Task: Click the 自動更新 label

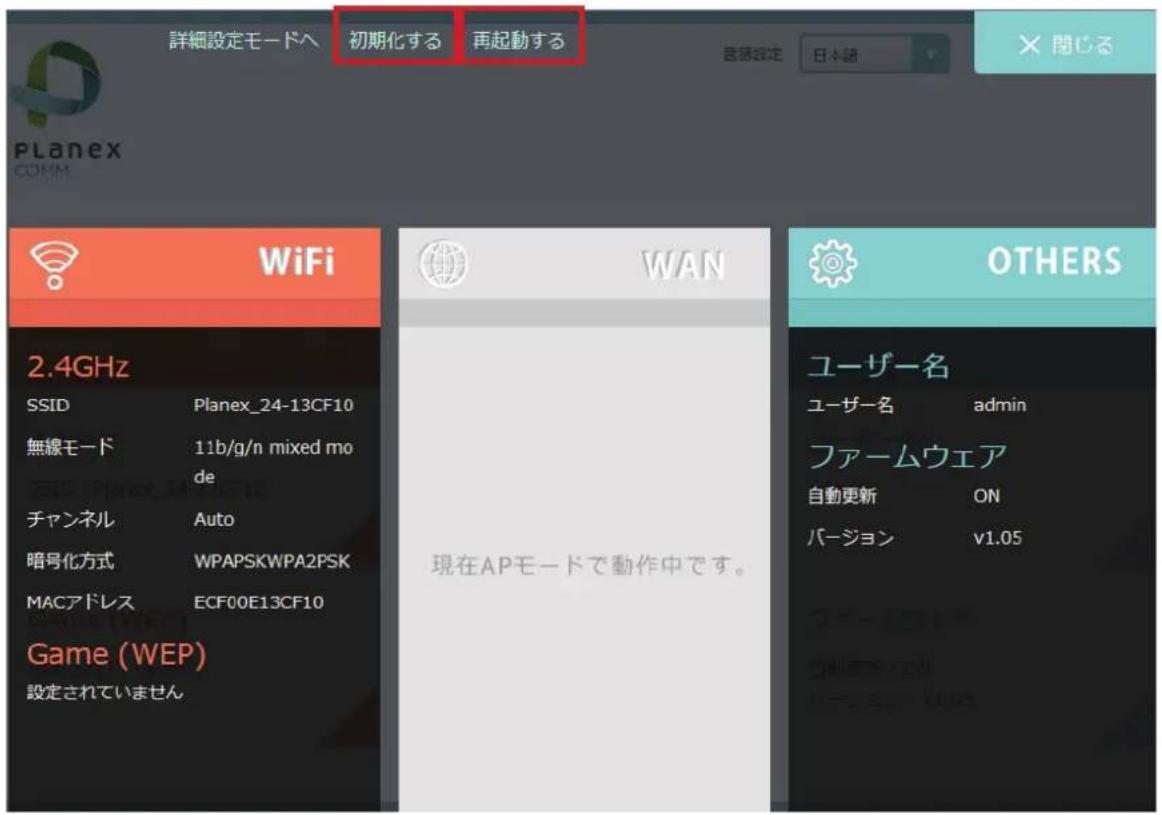Action: point(842,496)
